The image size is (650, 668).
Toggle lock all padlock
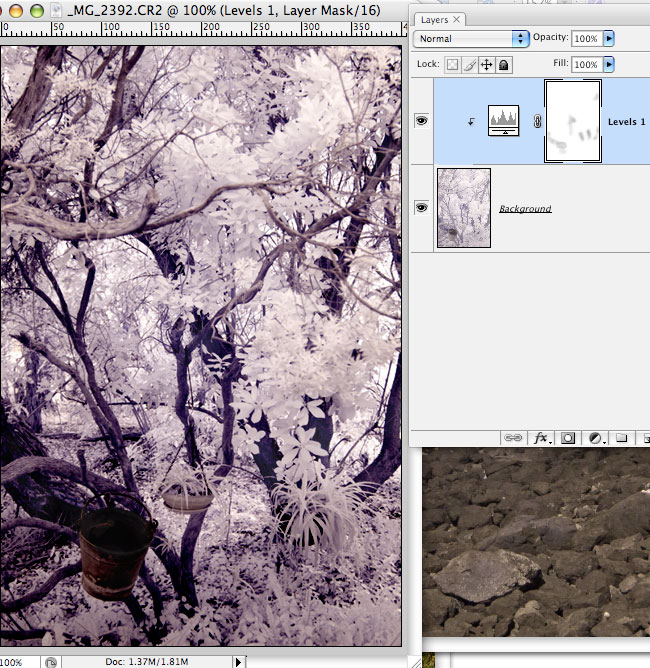pyautogui.click(x=504, y=65)
